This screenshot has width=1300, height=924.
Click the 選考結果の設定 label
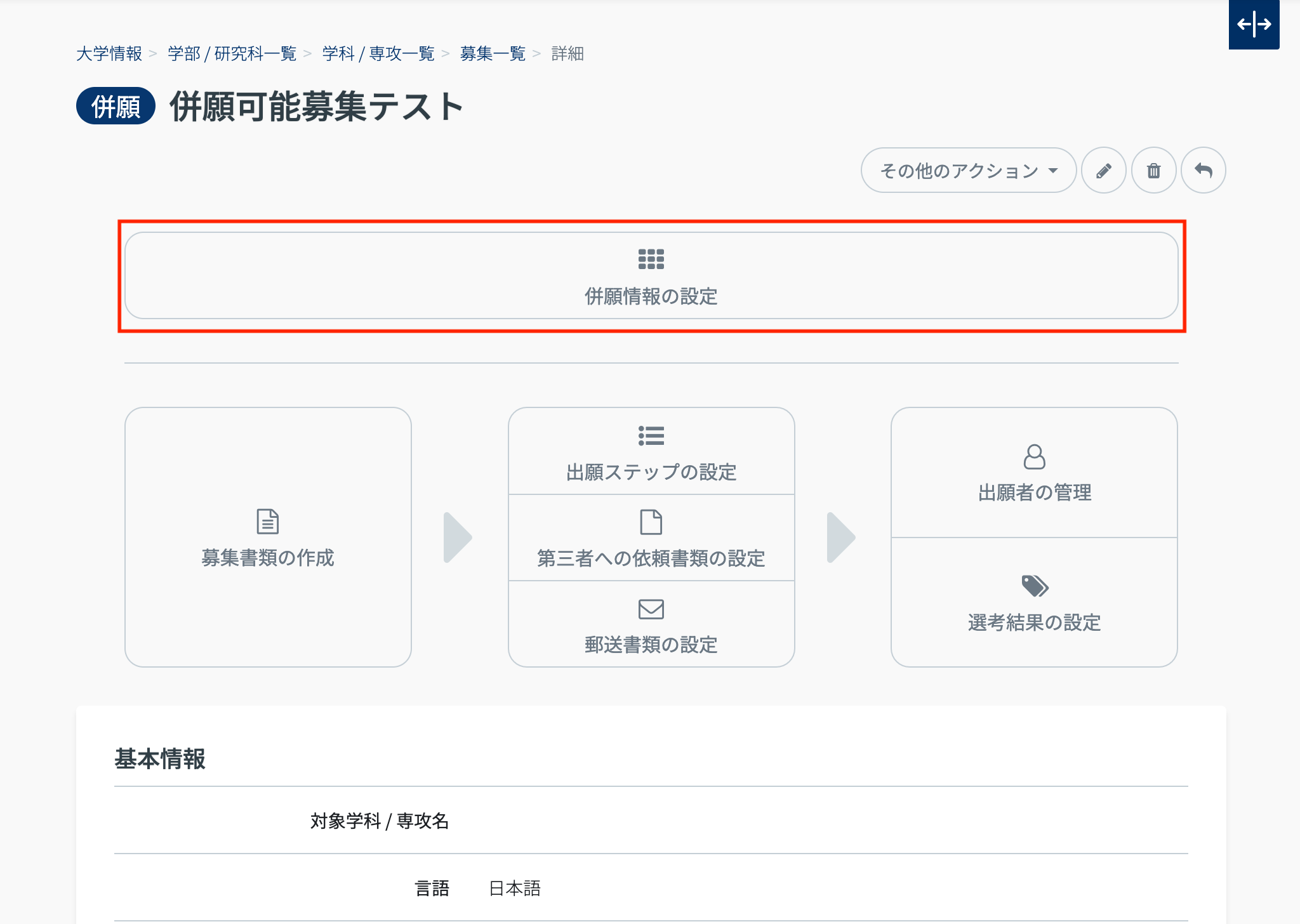click(1034, 623)
